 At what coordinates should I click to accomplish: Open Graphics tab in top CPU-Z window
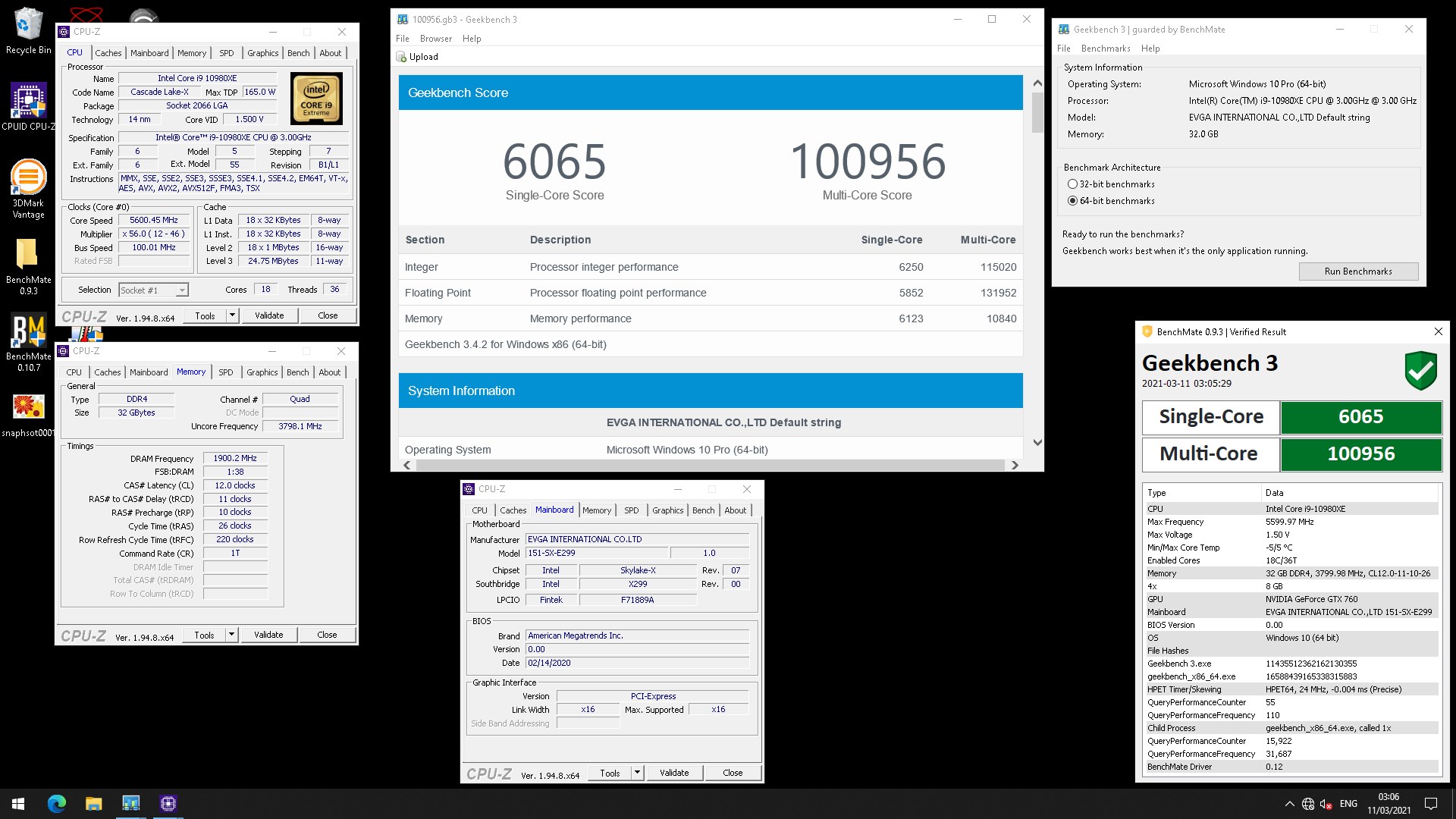263,53
